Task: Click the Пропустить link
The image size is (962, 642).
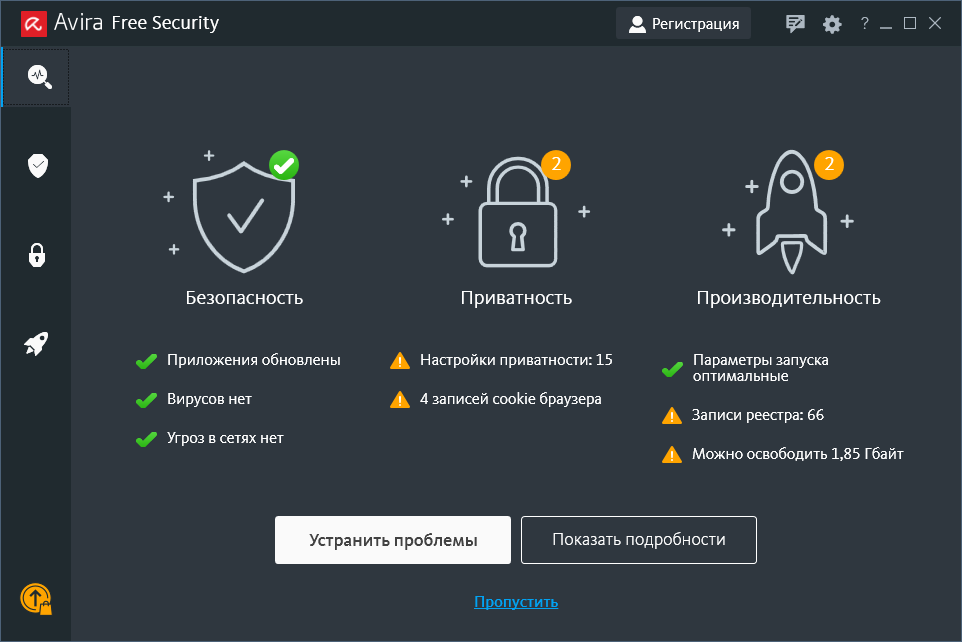Action: tap(516, 601)
